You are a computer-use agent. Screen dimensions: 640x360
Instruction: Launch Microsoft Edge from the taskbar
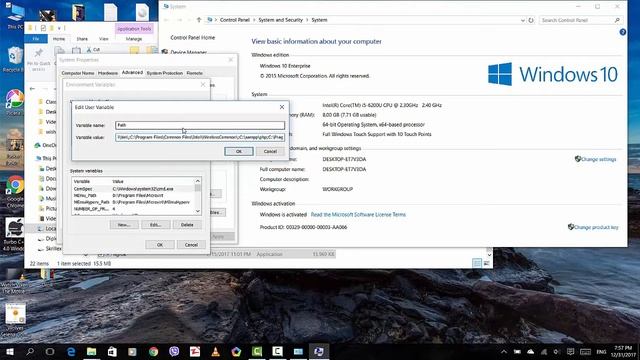[71, 351]
